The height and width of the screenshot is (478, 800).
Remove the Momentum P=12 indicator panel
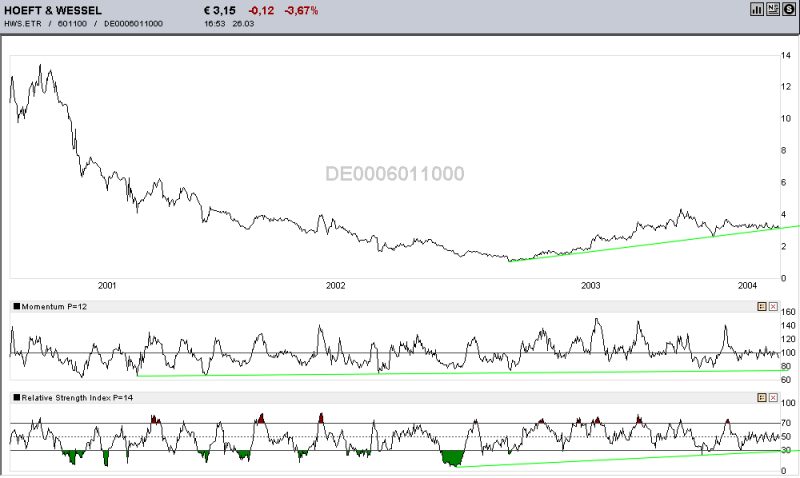tap(773, 307)
